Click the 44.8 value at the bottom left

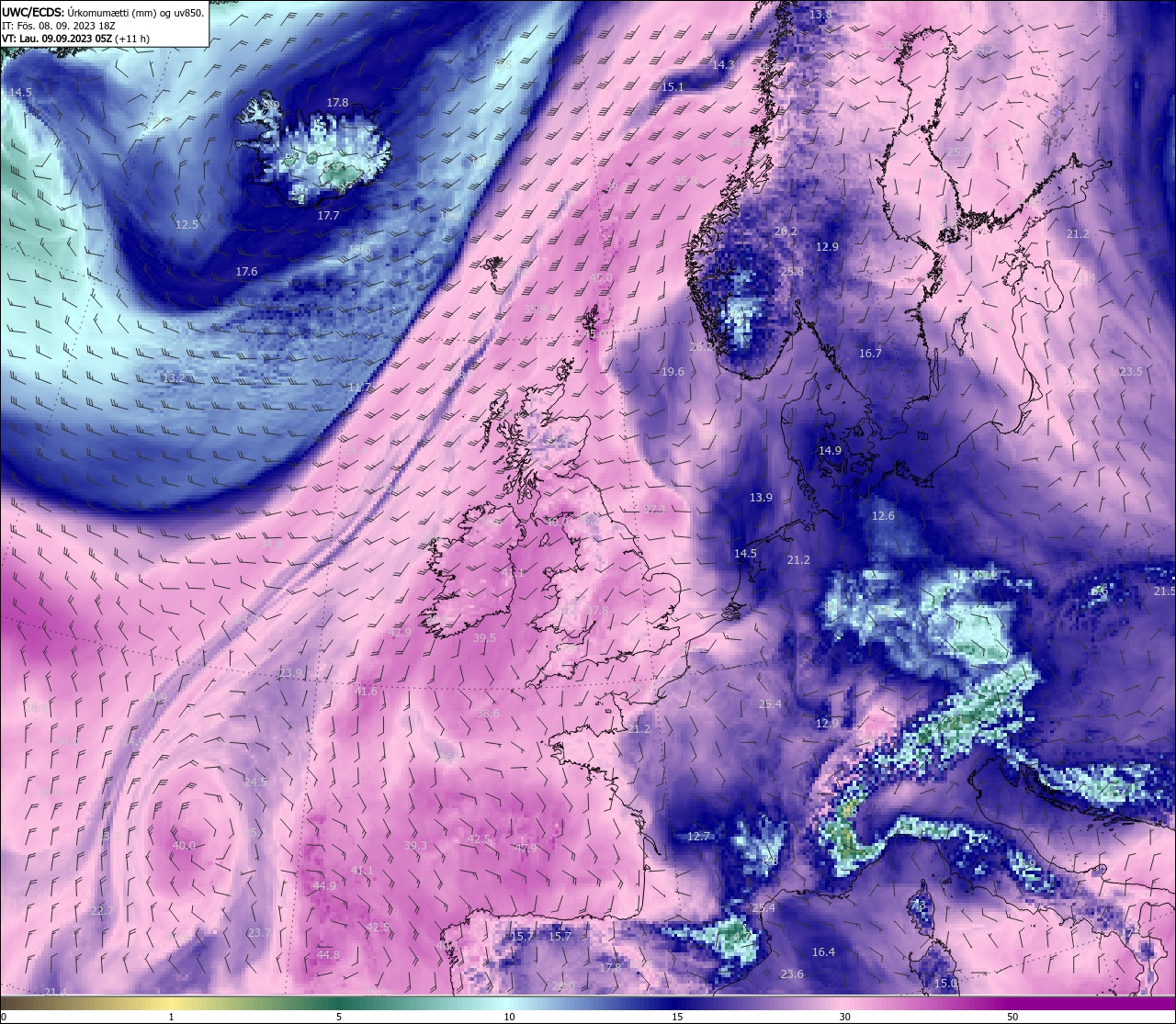[x=328, y=955]
